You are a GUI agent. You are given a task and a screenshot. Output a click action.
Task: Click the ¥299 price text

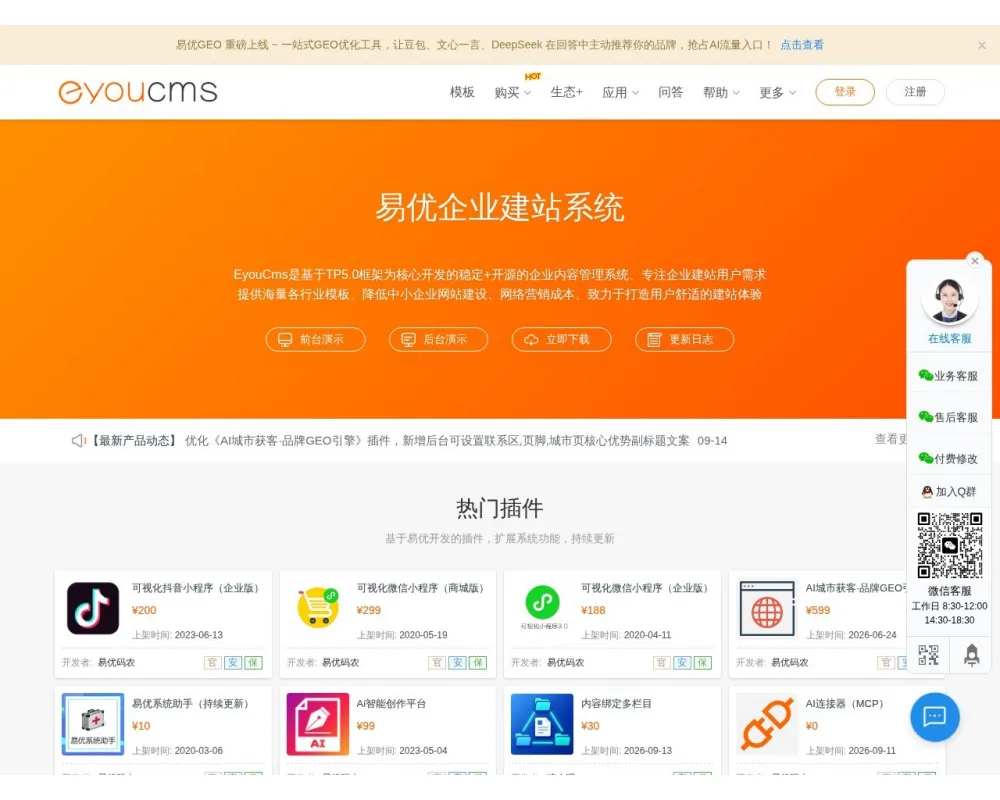point(369,611)
